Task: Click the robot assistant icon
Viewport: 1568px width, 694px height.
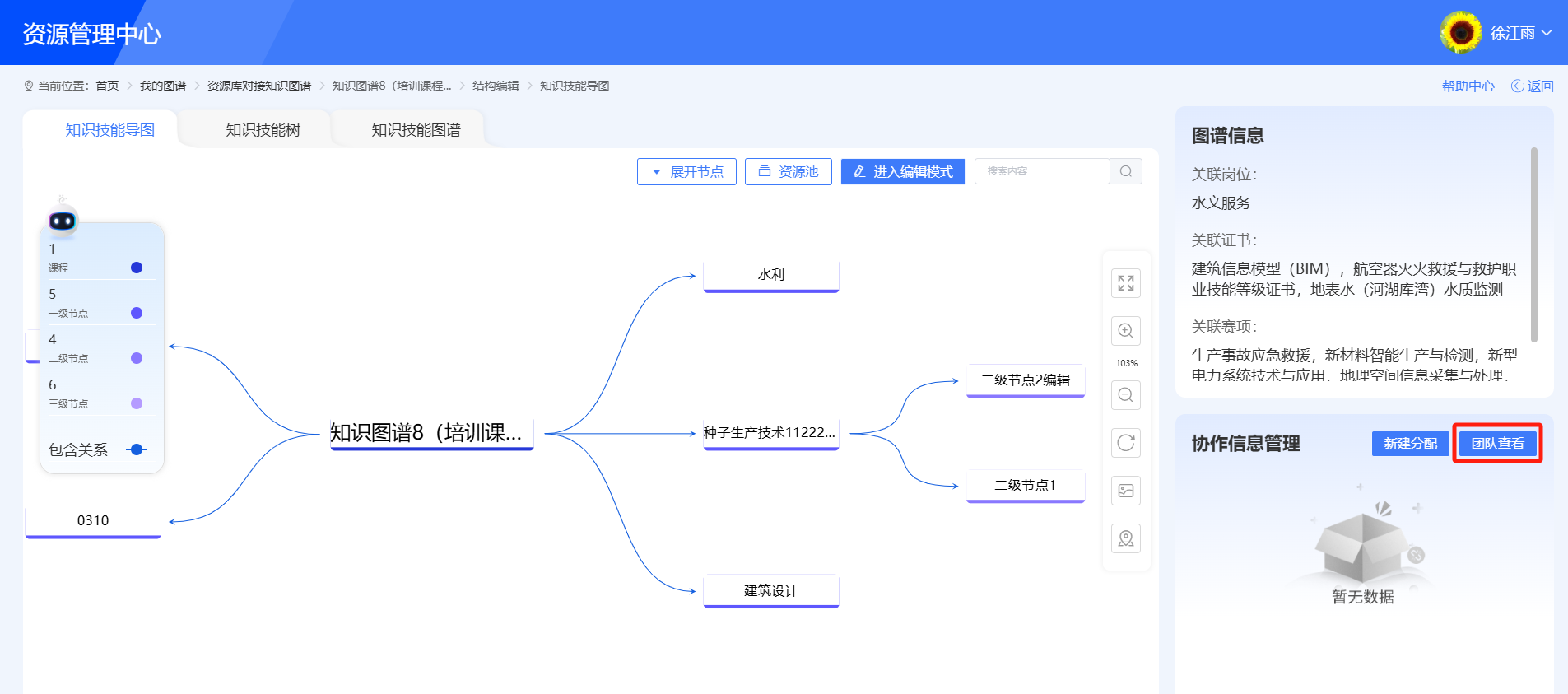Action: coord(63,220)
